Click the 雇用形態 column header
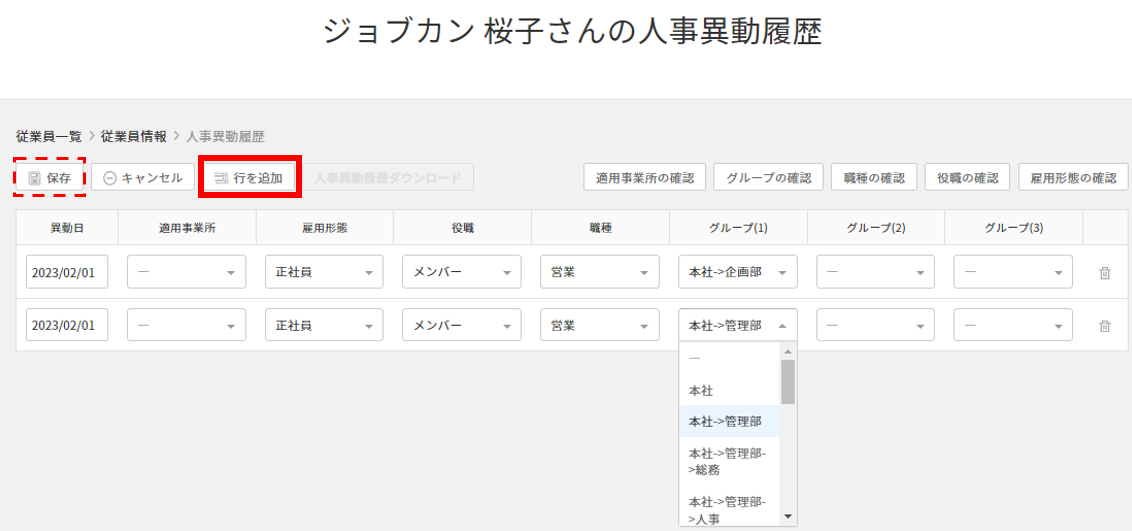 [x=325, y=227]
